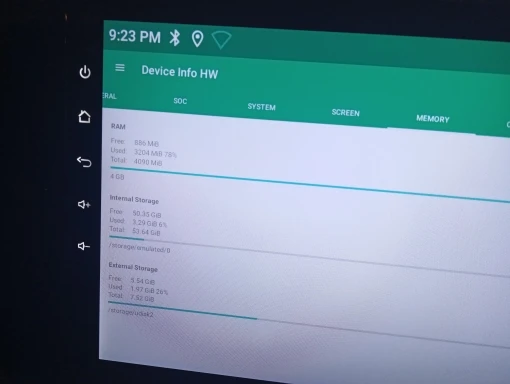Switch to the SYSTEM tab
Viewport: 510px width, 384px height.
(261, 107)
